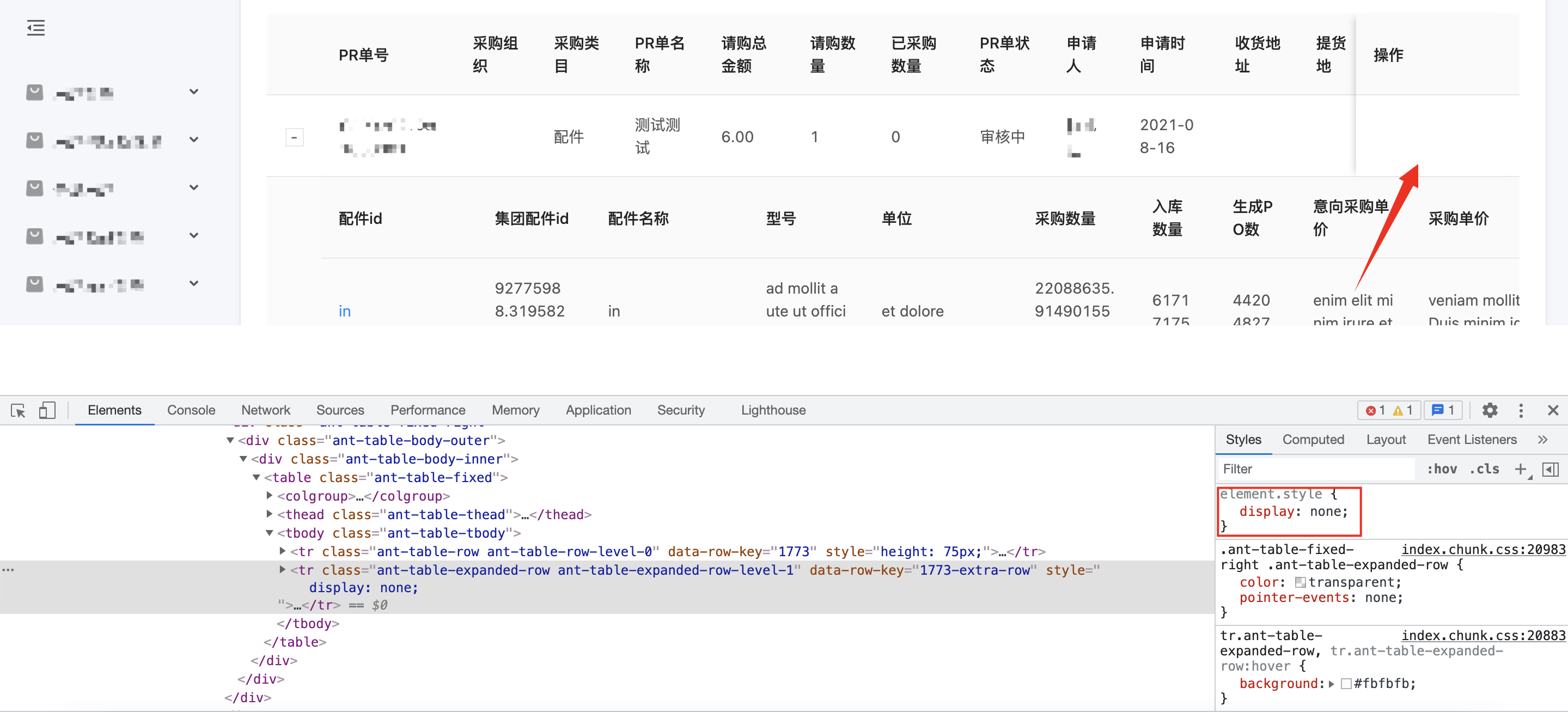
Task: Click the blue messages count badge
Action: [x=1443, y=410]
